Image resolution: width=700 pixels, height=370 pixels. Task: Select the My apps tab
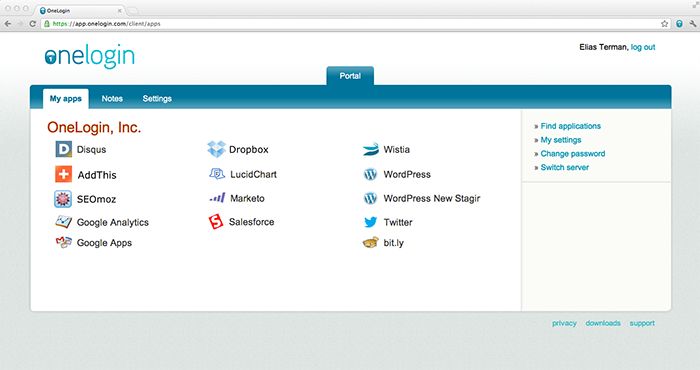click(66, 99)
